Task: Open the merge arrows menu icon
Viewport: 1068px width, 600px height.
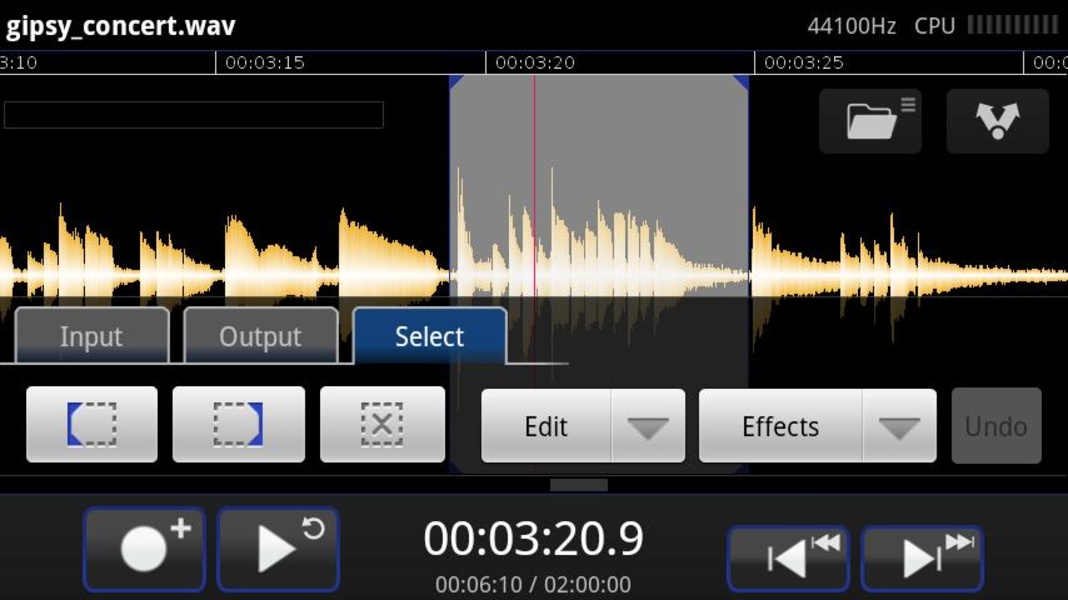Action: coord(997,121)
